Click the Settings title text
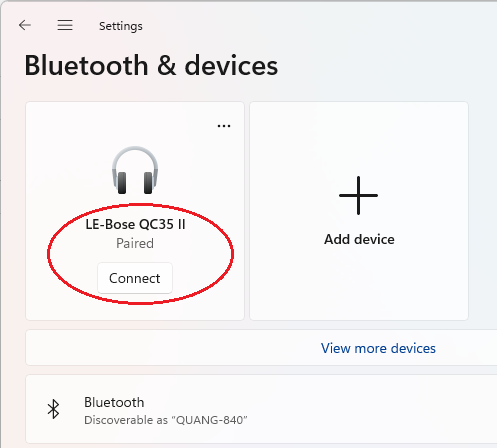Screen dimensions: 497x448 point(121,26)
